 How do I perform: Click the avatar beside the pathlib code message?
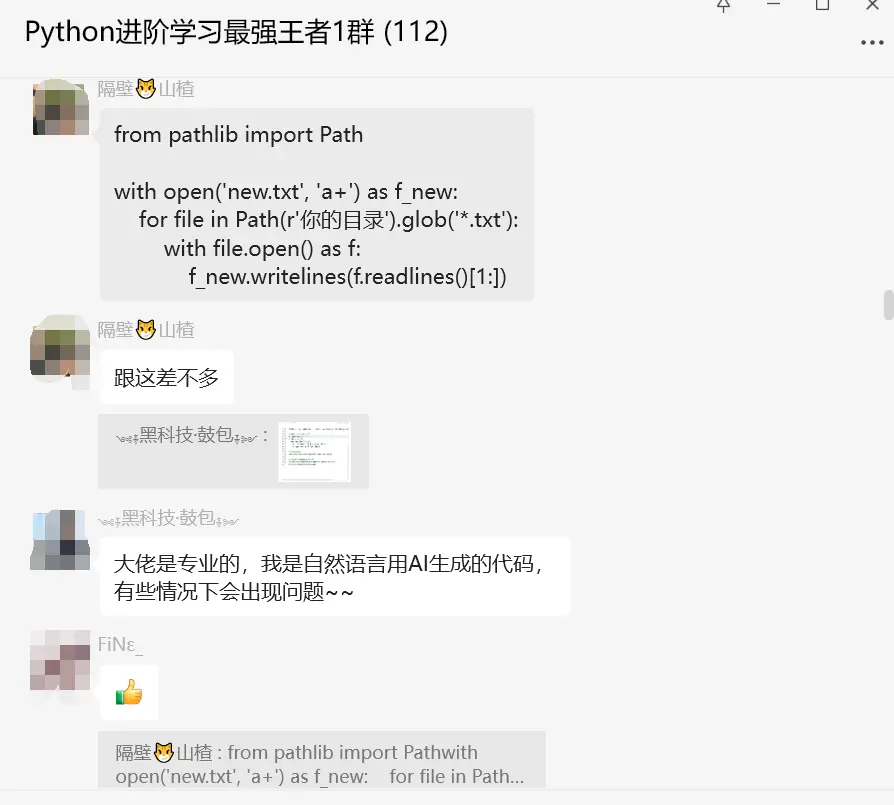pyautogui.click(x=60, y=107)
